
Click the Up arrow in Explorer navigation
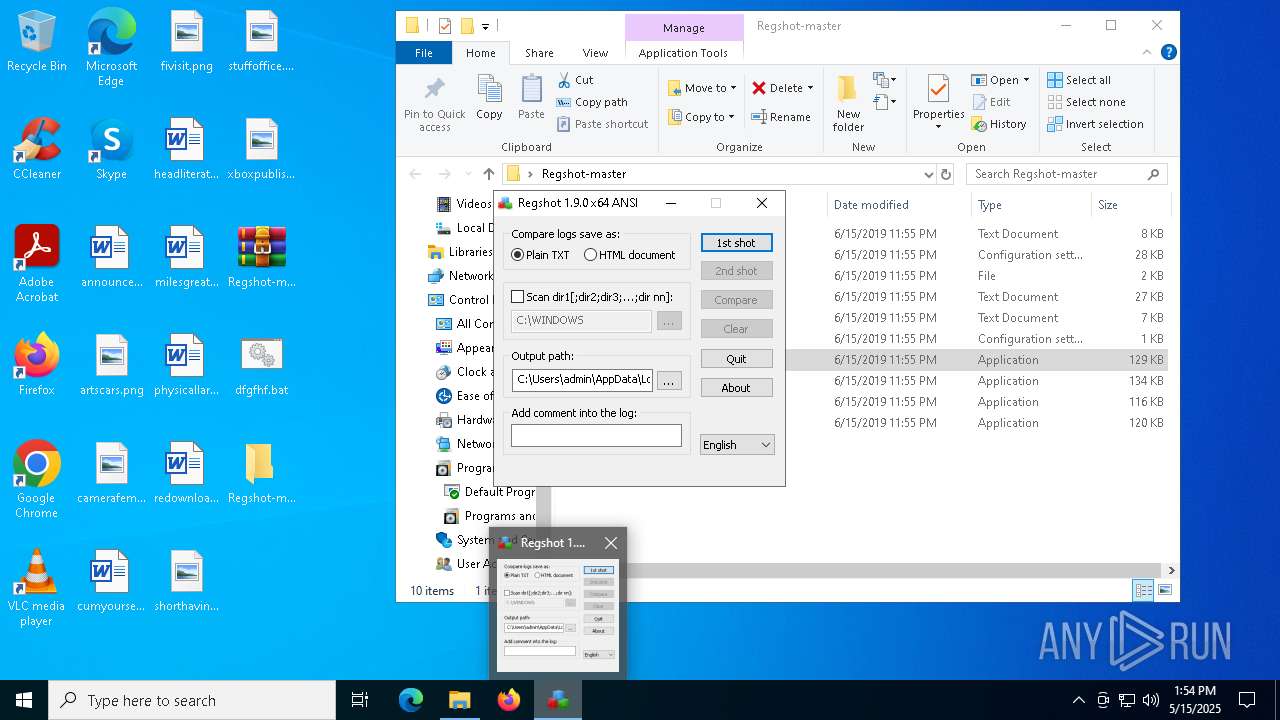(x=488, y=174)
